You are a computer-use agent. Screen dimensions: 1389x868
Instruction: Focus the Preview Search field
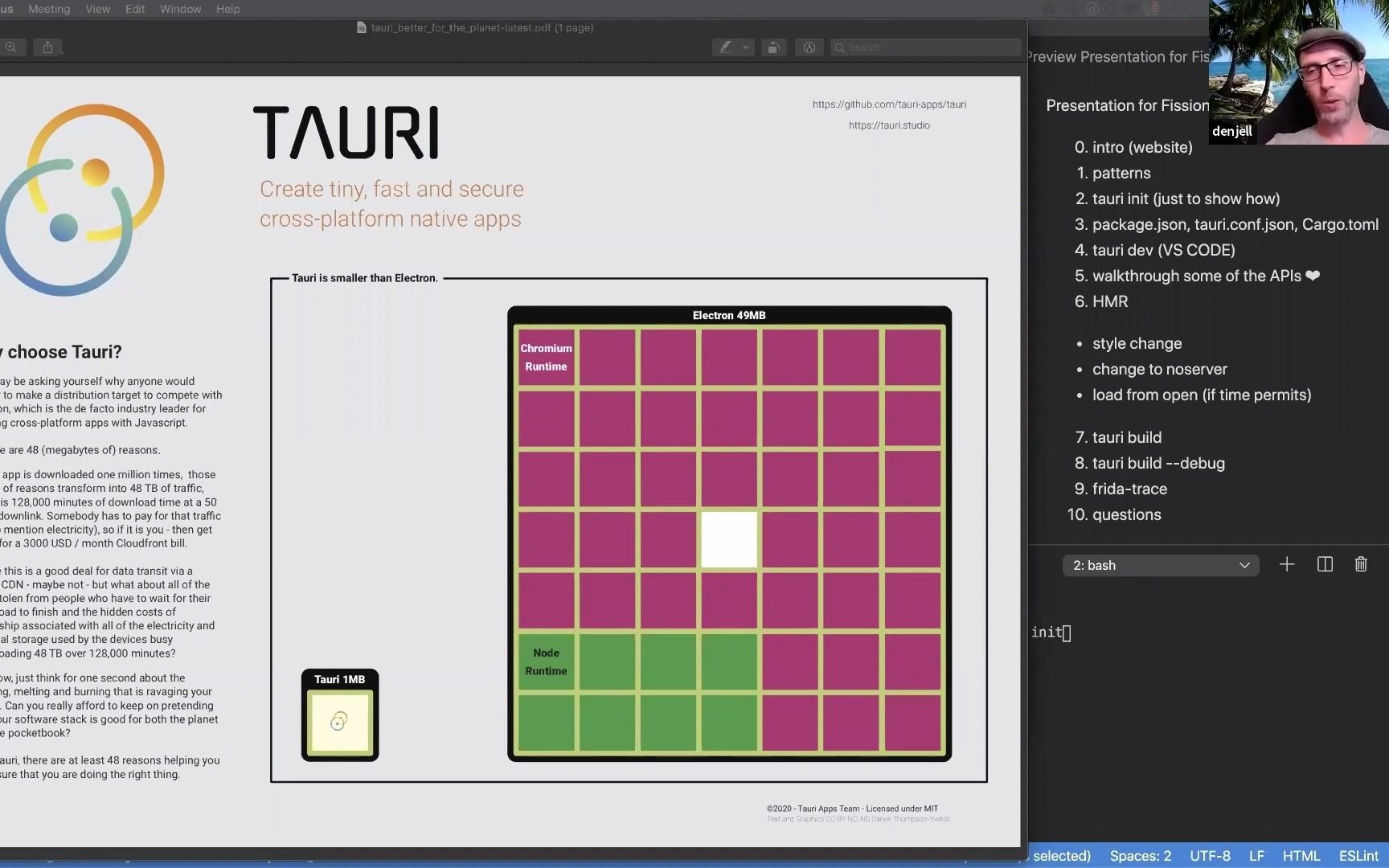(x=925, y=47)
